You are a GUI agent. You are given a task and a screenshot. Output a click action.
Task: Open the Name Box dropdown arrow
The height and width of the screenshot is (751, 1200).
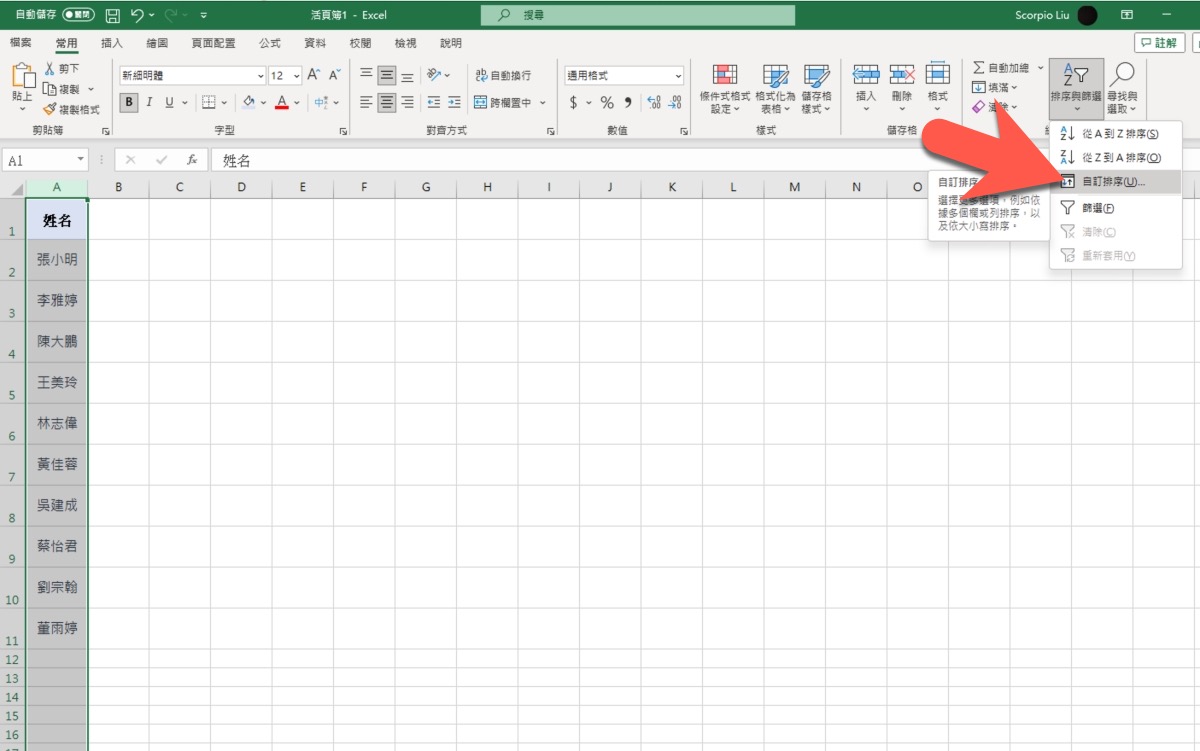(x=80, y=160)
